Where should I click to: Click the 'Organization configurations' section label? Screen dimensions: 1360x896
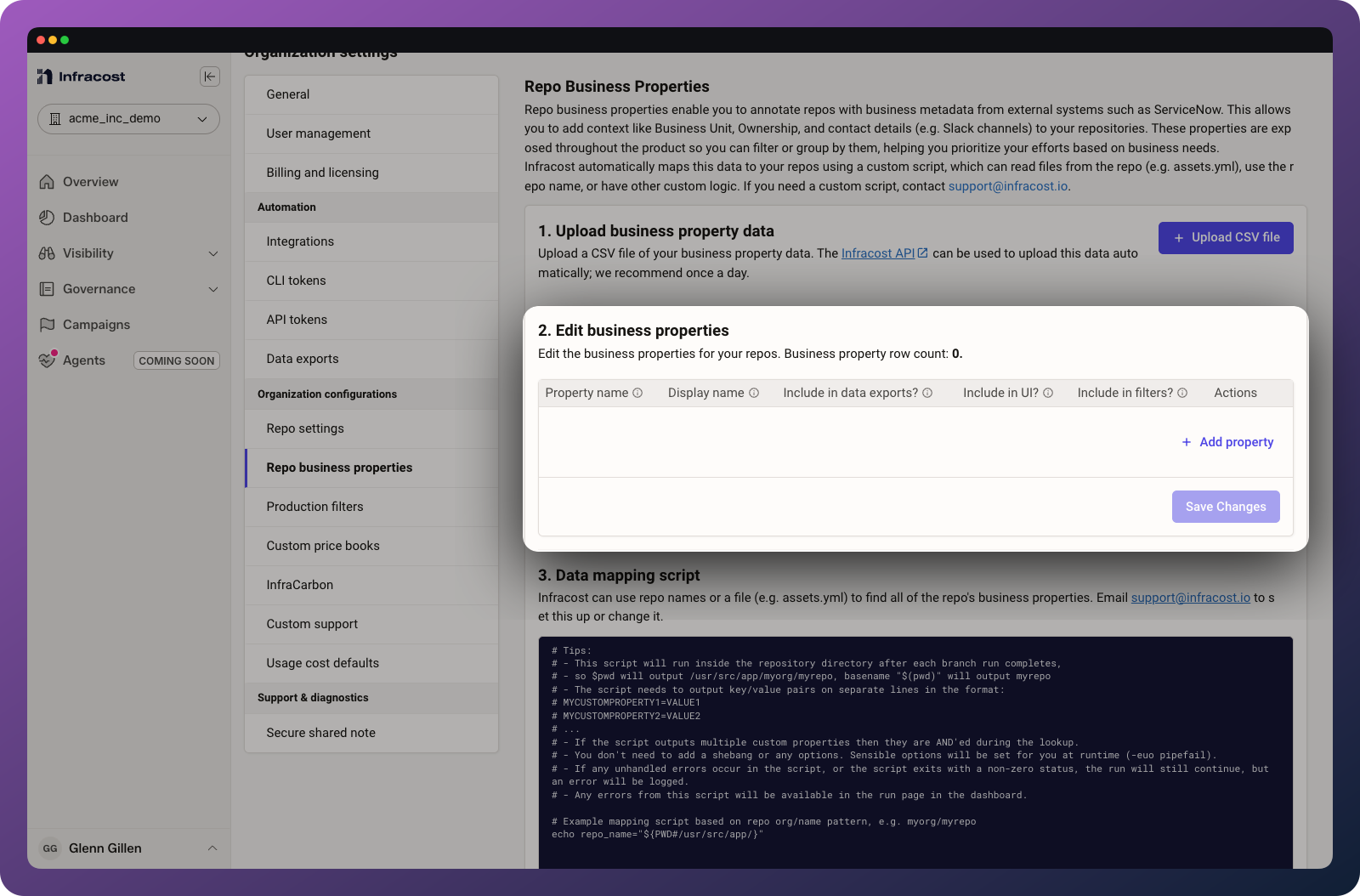(327, 394)
